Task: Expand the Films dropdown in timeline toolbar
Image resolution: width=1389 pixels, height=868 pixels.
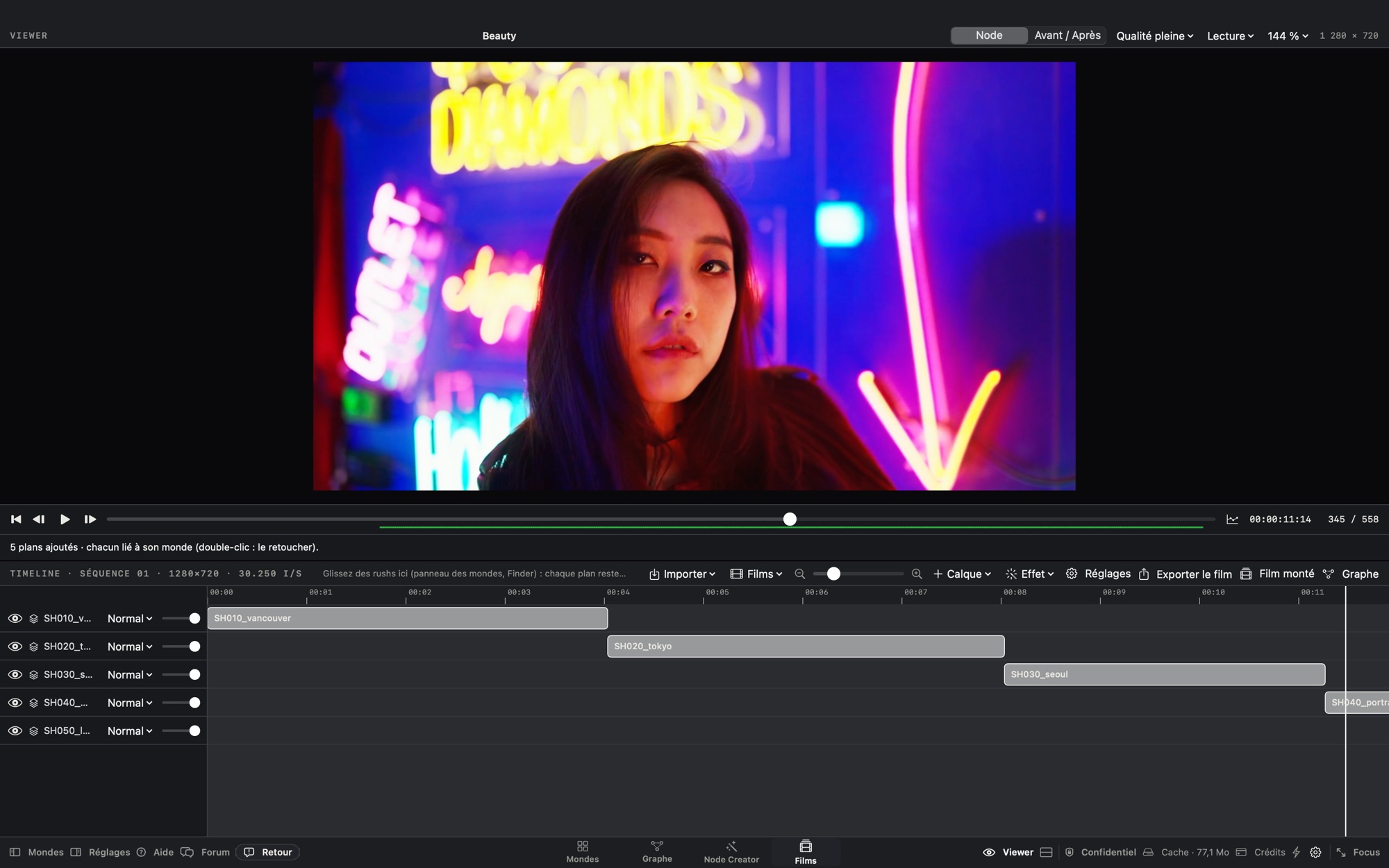Action: [756, 574]
